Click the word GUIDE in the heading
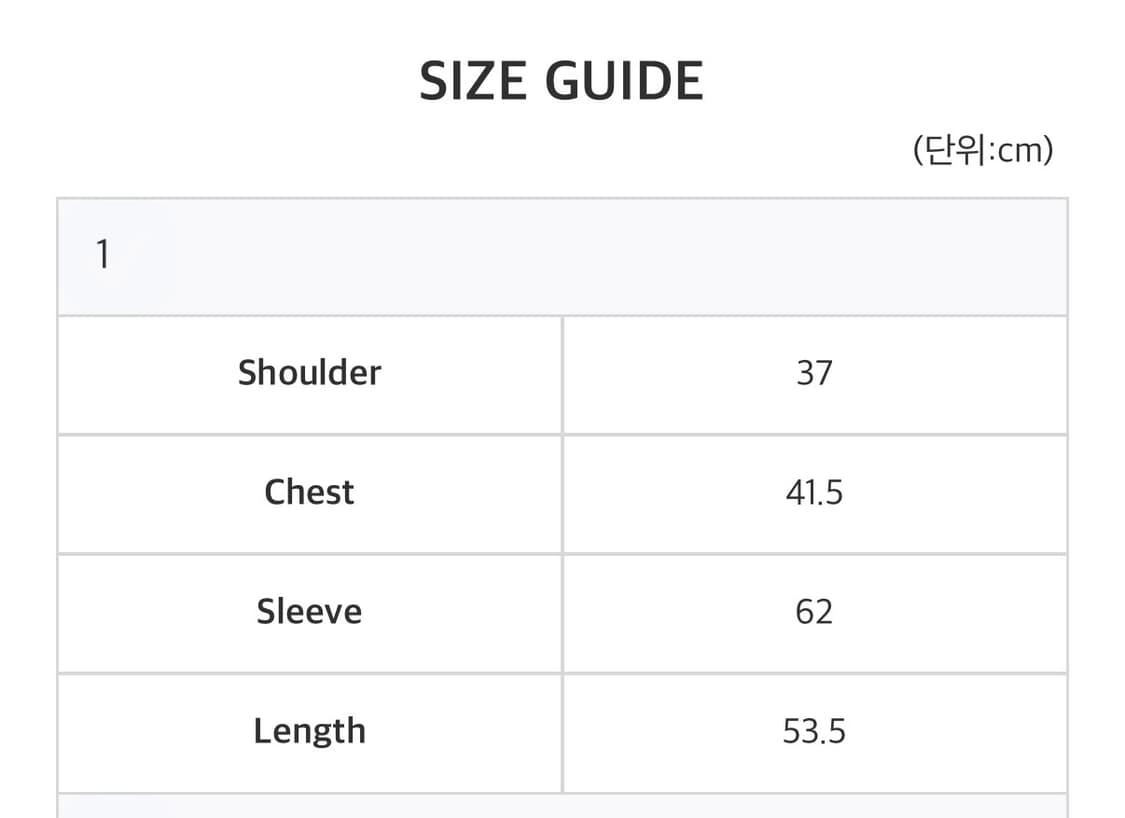Screen dimensions: 1125x818 (x=623, y=81)
